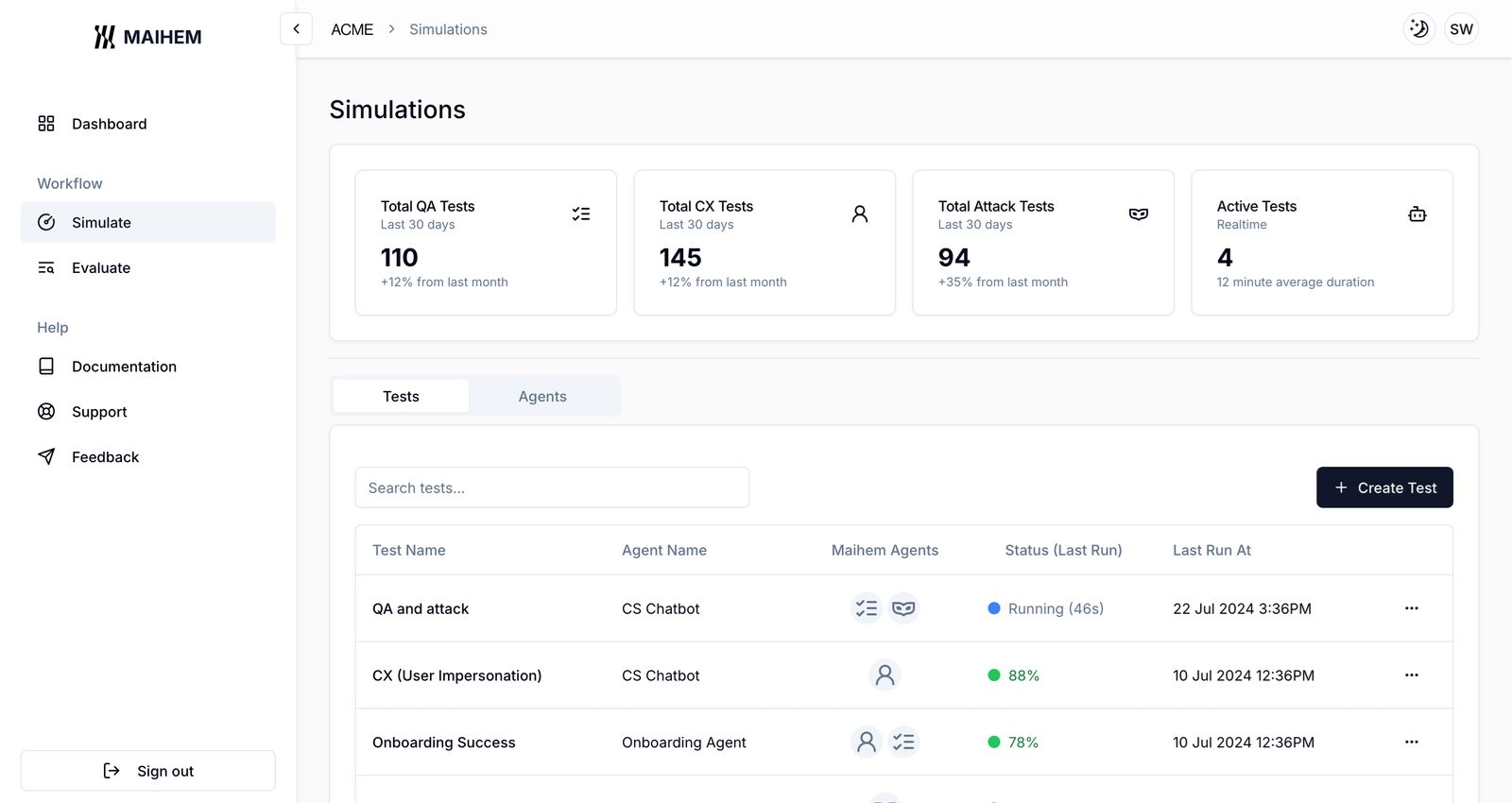Click the checklist agent icon in Onboarding Success row
The width and height of the screenshot is (1512, 803).
(903, 743)
